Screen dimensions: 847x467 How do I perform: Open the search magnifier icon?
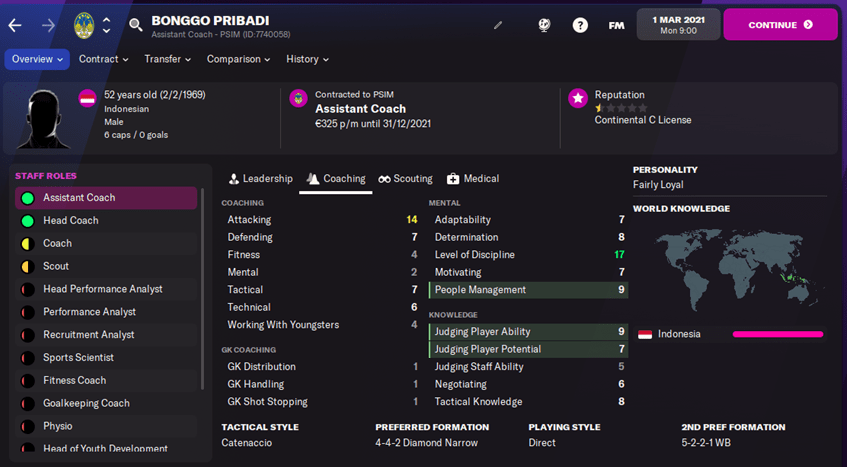136,25
